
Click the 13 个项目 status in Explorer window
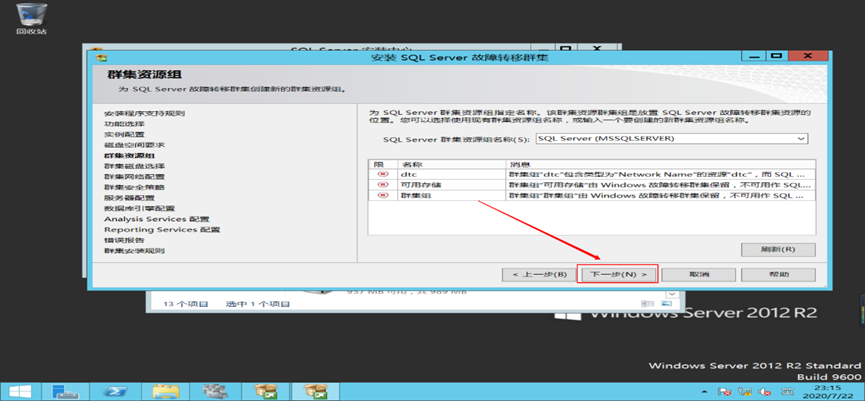pos(185,304)
